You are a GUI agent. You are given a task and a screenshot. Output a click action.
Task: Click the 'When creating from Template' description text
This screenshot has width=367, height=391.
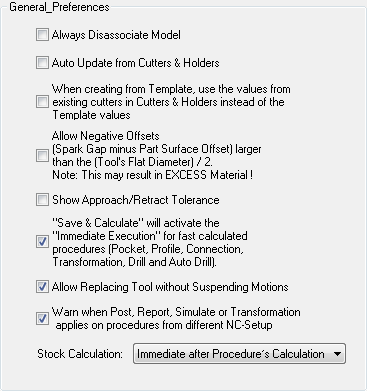click(171, 102)
